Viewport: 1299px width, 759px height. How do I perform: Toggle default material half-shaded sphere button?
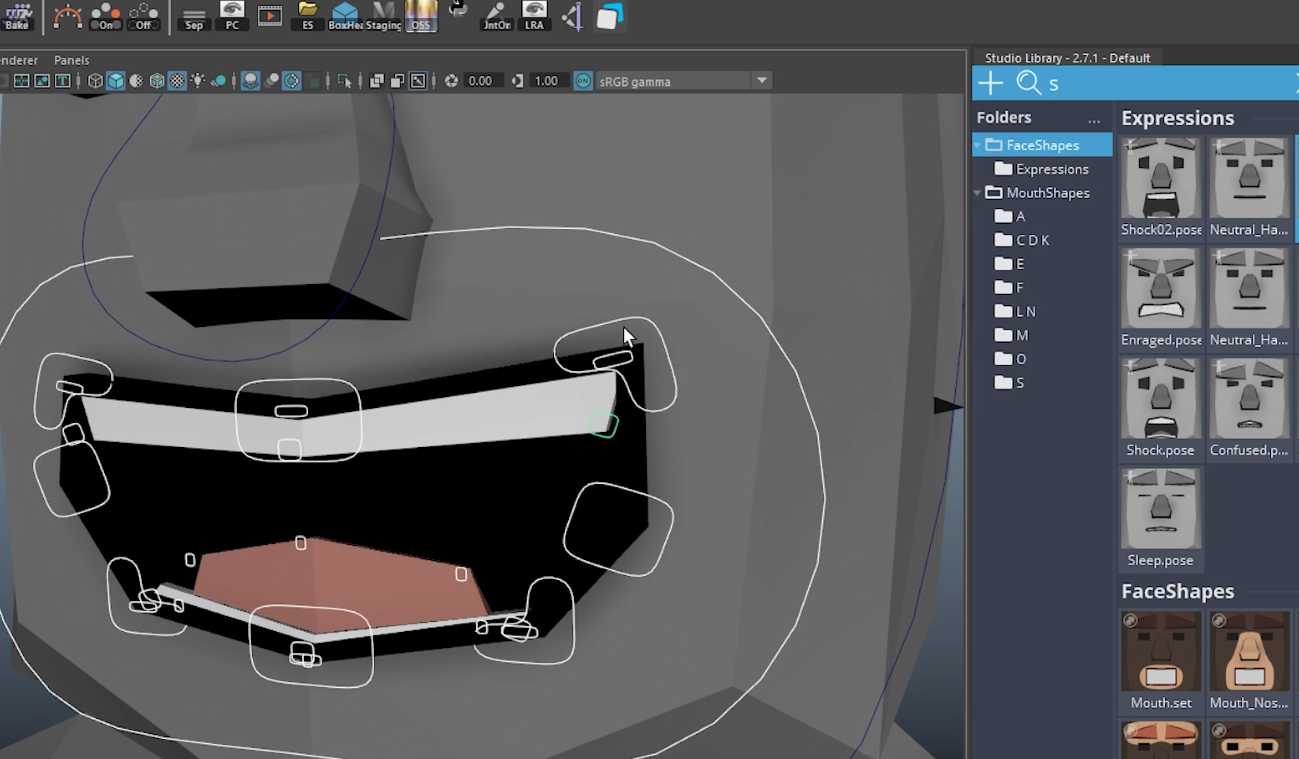pyautogui.click(x=137, y=81)
